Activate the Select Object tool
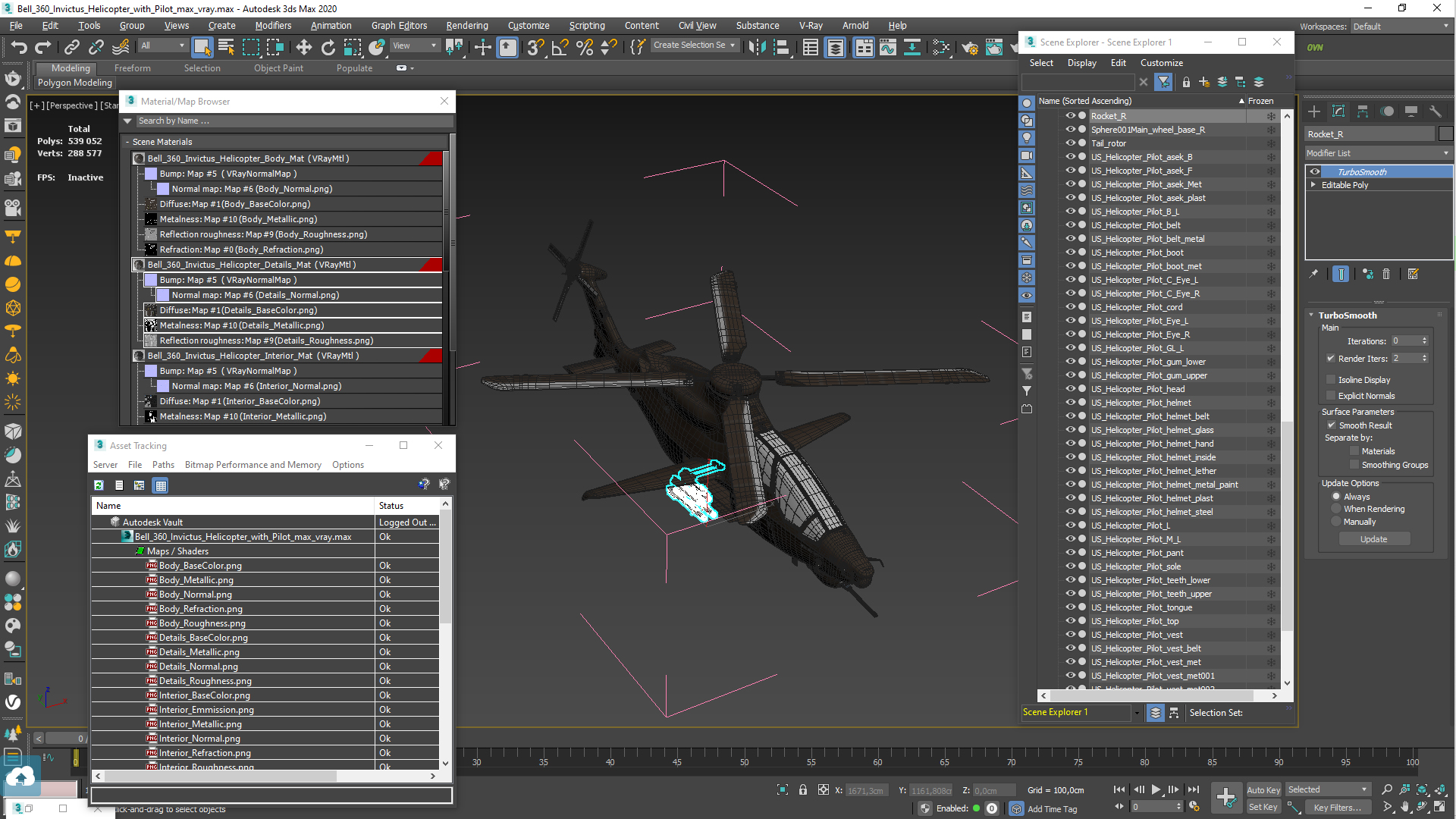1456x819 pixels. [x=202, y=47]
